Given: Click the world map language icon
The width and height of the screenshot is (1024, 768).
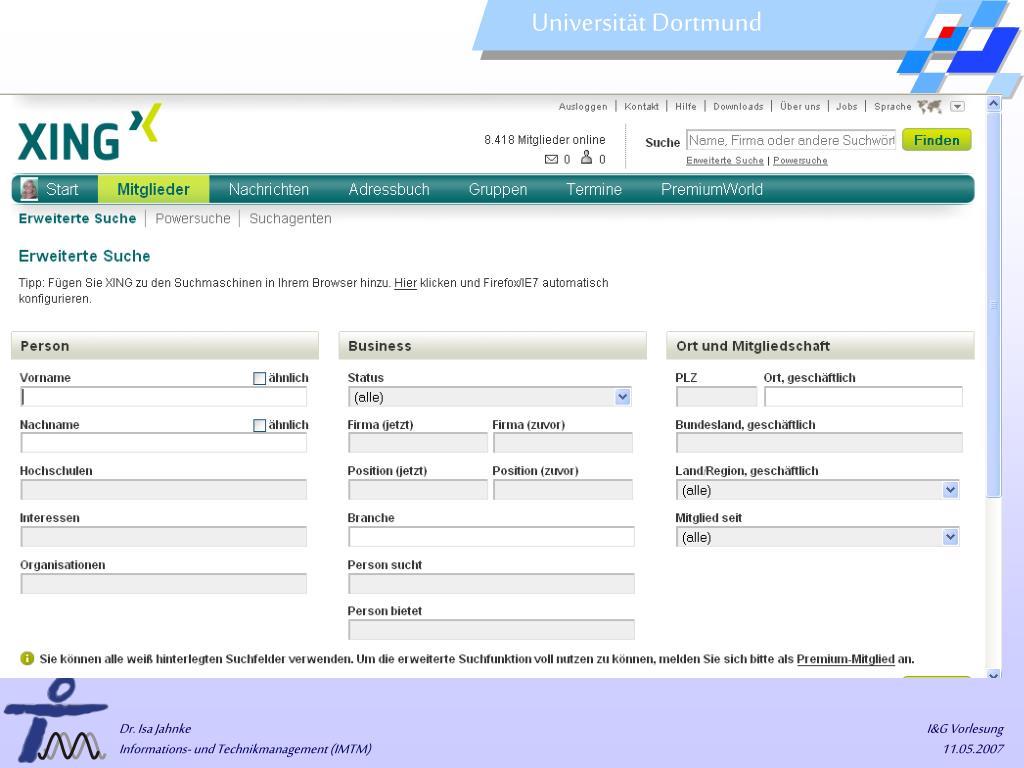Looking at the screenshot, I should pos(929,106).
